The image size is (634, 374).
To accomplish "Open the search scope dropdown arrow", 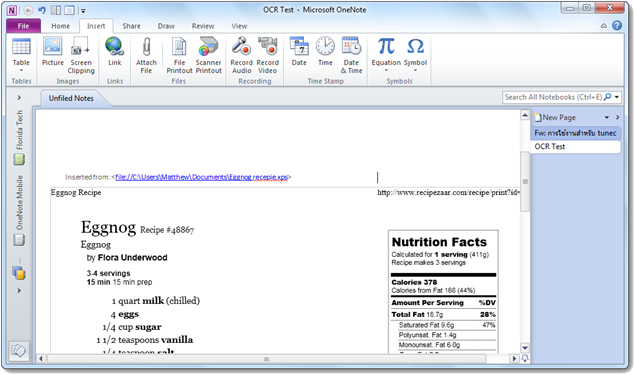I will coord(617,97).
